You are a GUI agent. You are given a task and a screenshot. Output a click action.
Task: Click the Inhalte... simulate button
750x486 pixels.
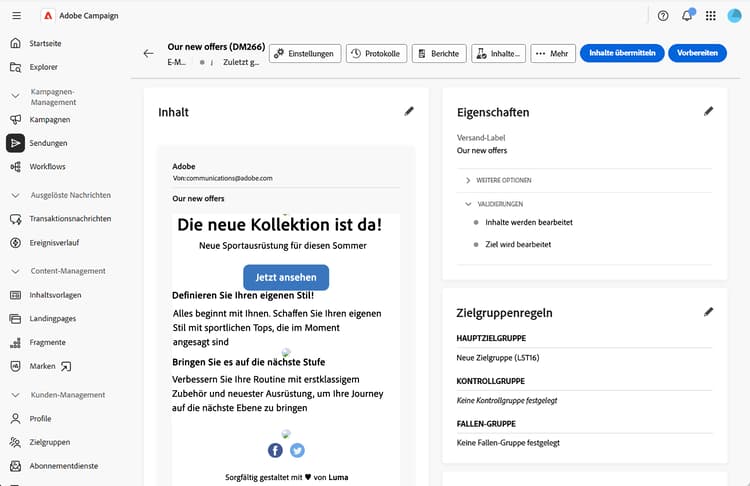point(498,54)
